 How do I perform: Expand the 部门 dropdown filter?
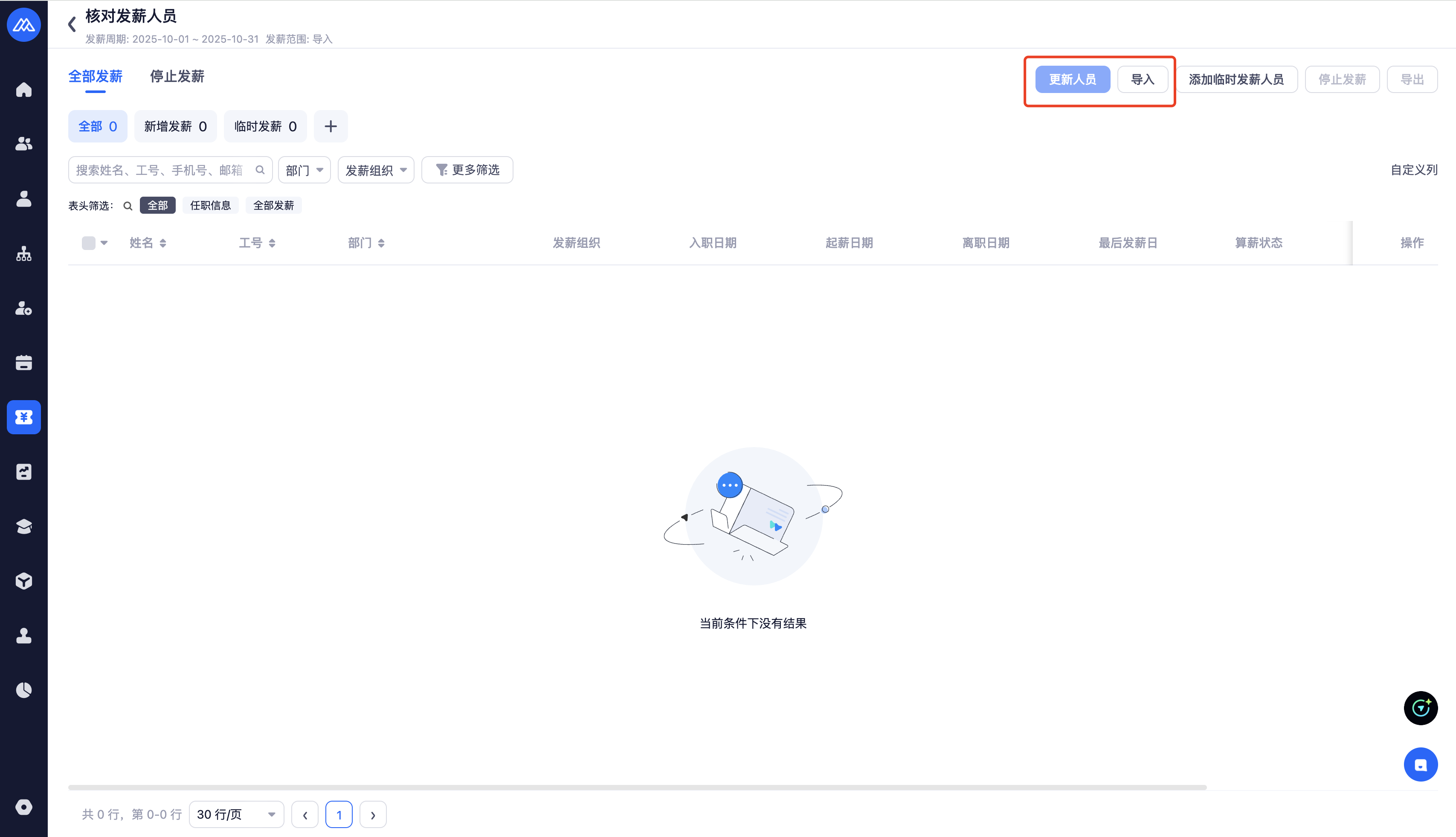point(304,170)
